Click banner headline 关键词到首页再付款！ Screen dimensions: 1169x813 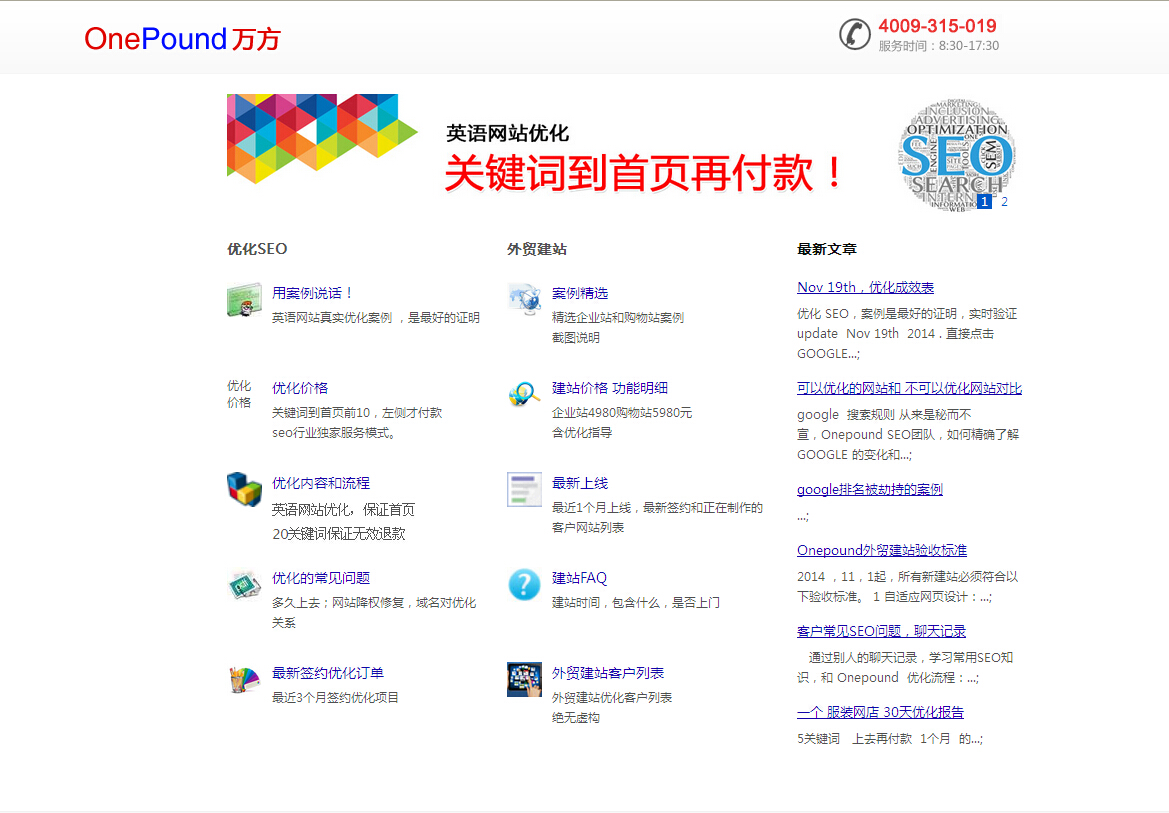[x=643, y=173]
